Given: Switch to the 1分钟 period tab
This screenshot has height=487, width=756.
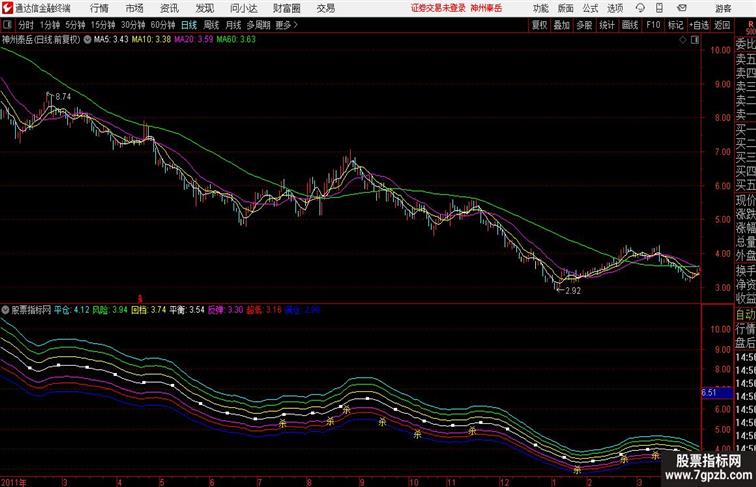Looking at the screenshot, I should (x=50, y=25).
